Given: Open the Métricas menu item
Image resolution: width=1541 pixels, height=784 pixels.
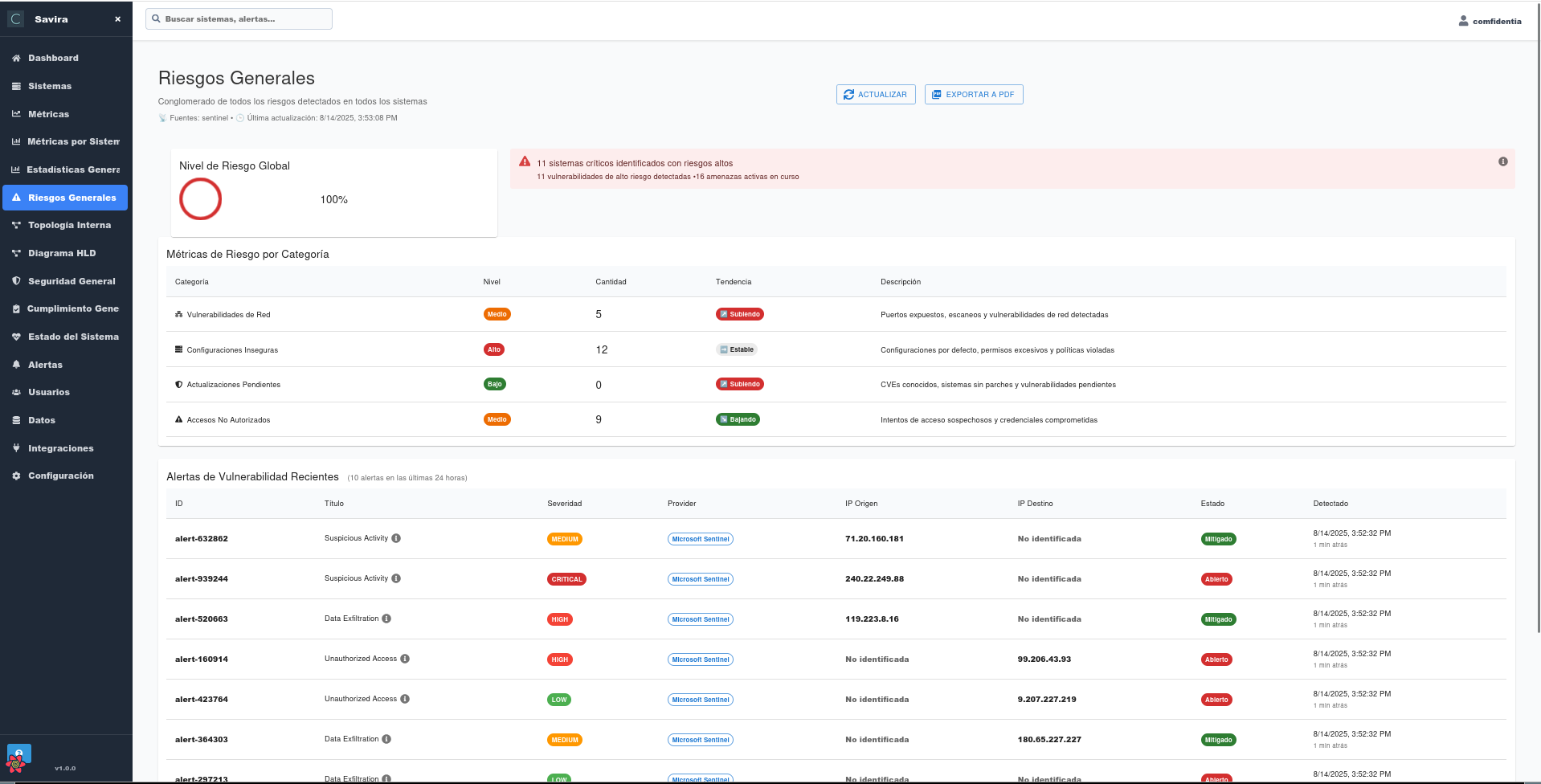Looking at the screenshot, I should (x=48, y=114).
